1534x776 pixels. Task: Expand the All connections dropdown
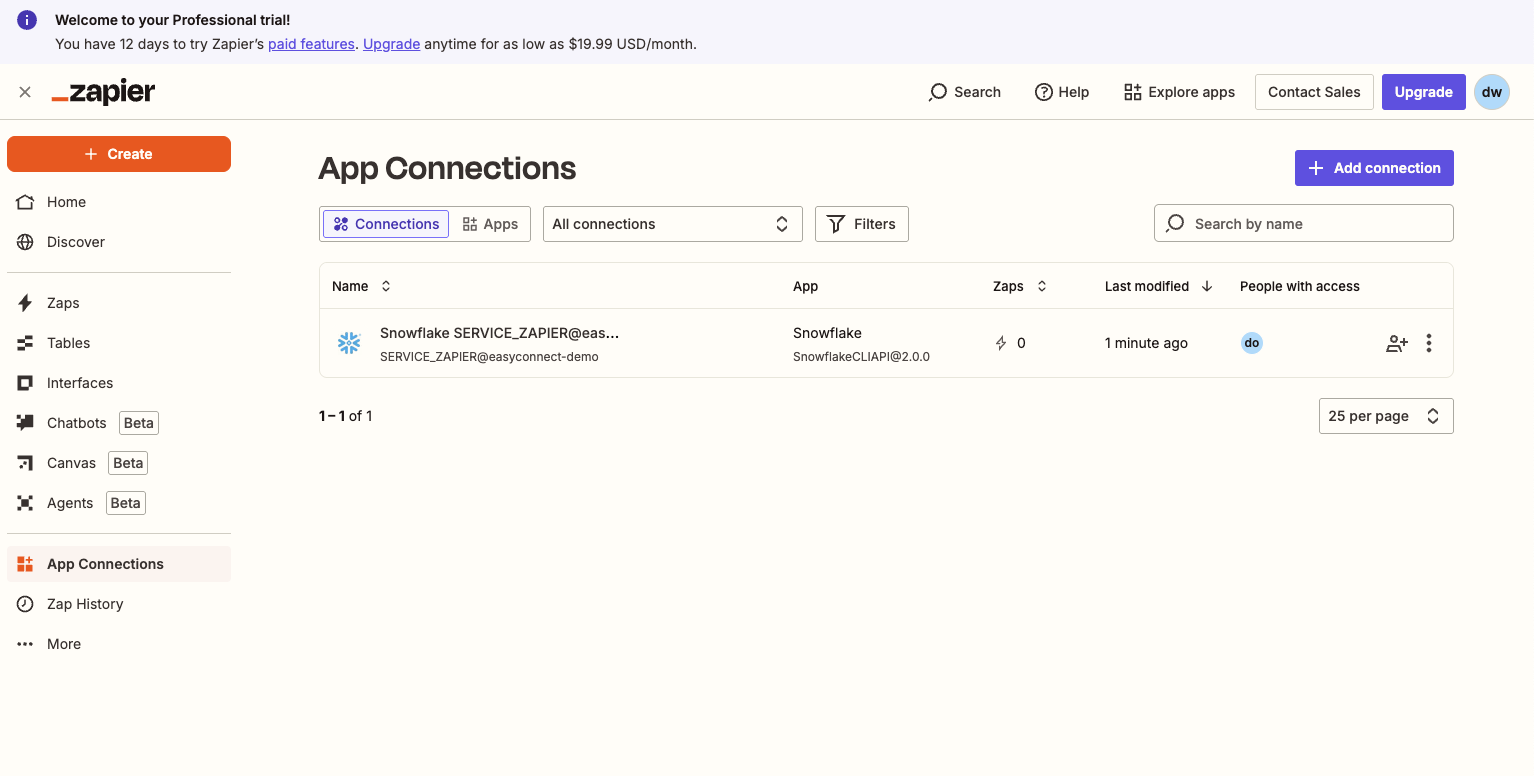673,224
